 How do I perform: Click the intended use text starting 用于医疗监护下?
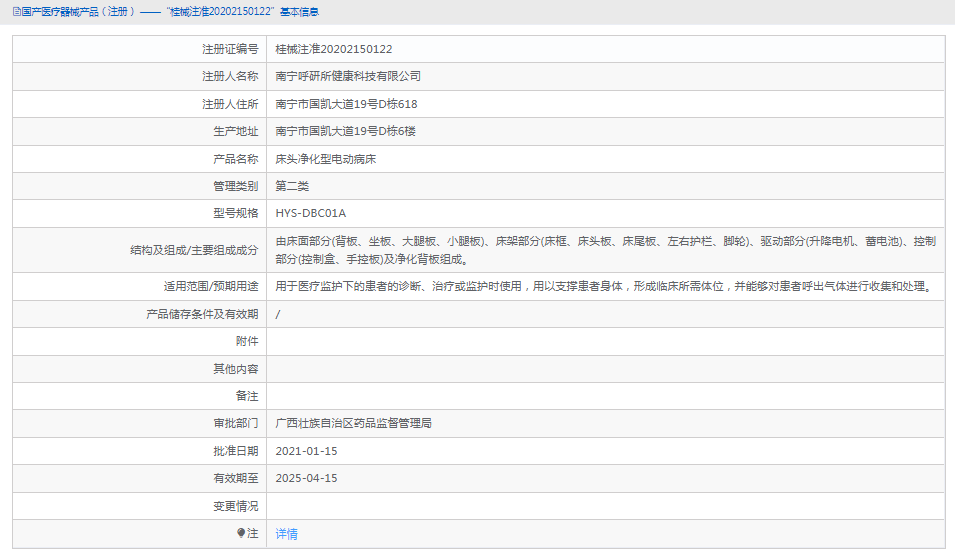605,286
